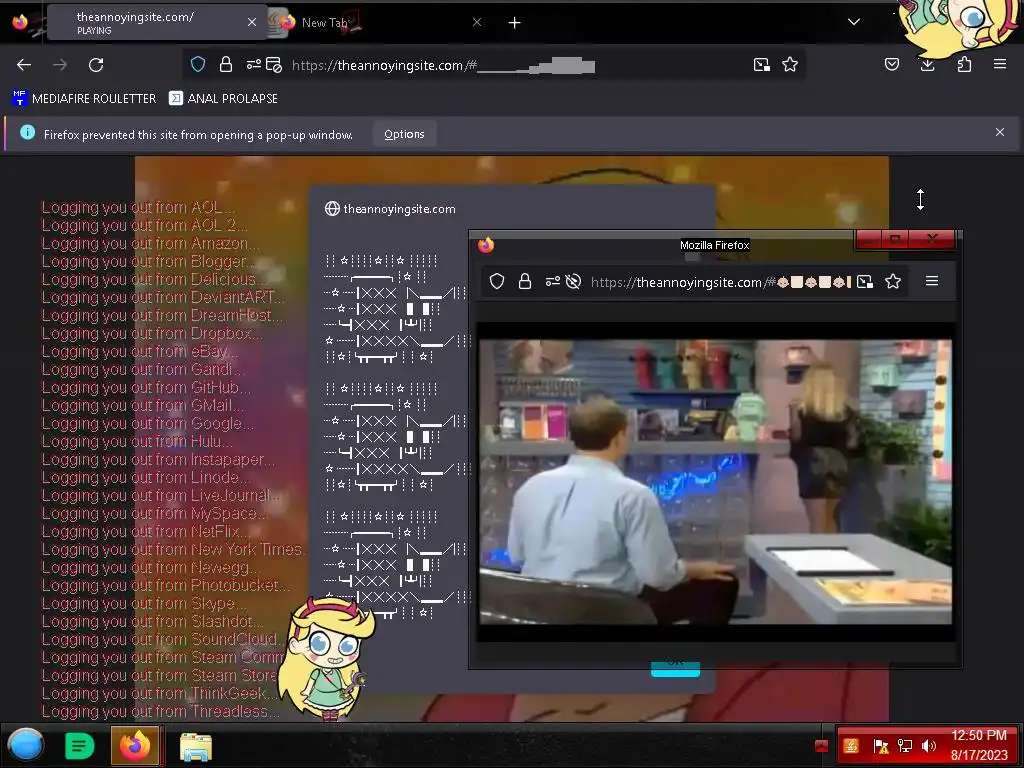Image resolution: width=1024 pixels, height=768 pixels.
Task: Click the padlock icon in main address bar
Action: point(226,64)
